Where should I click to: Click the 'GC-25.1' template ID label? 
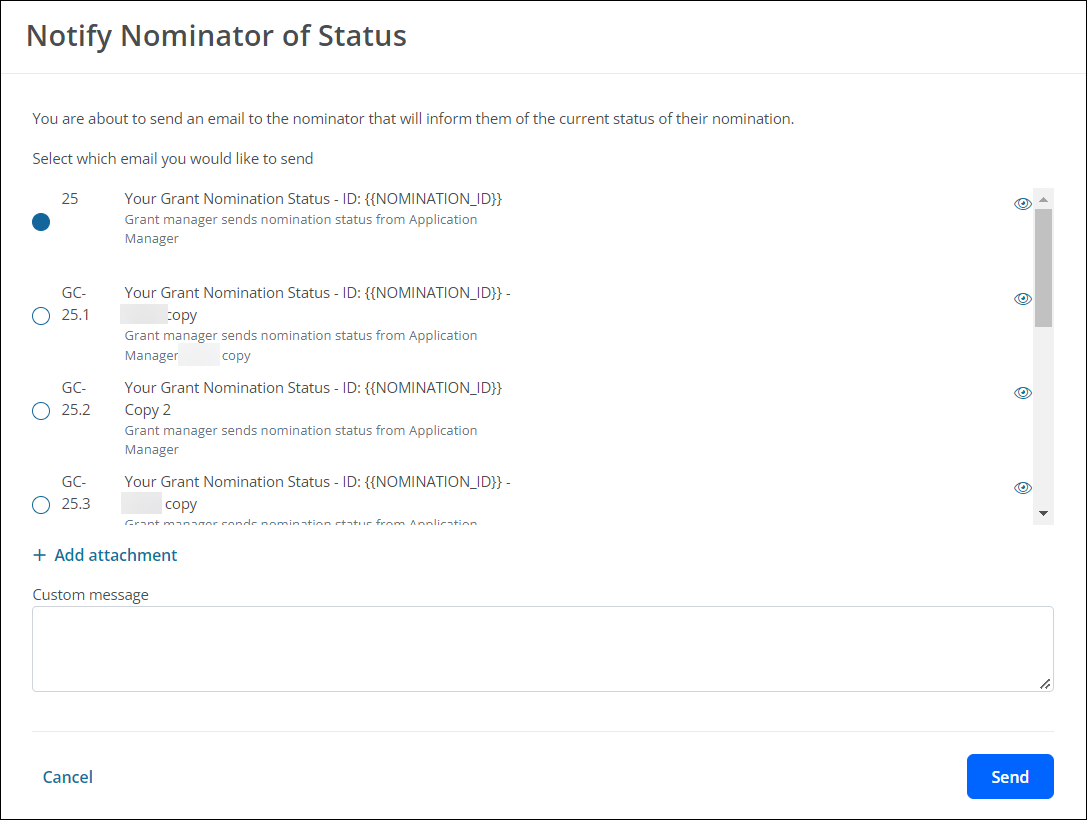(x=75, y=304)
